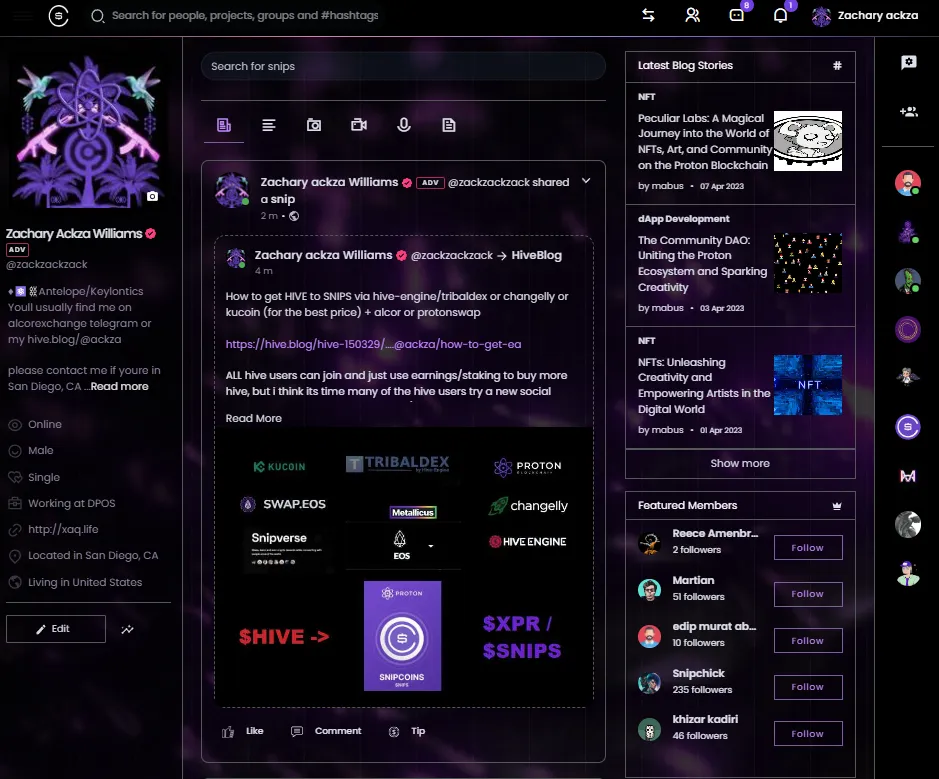Open chat with green alien contact avatar
939x779 pixels.
tap(908, 280)
